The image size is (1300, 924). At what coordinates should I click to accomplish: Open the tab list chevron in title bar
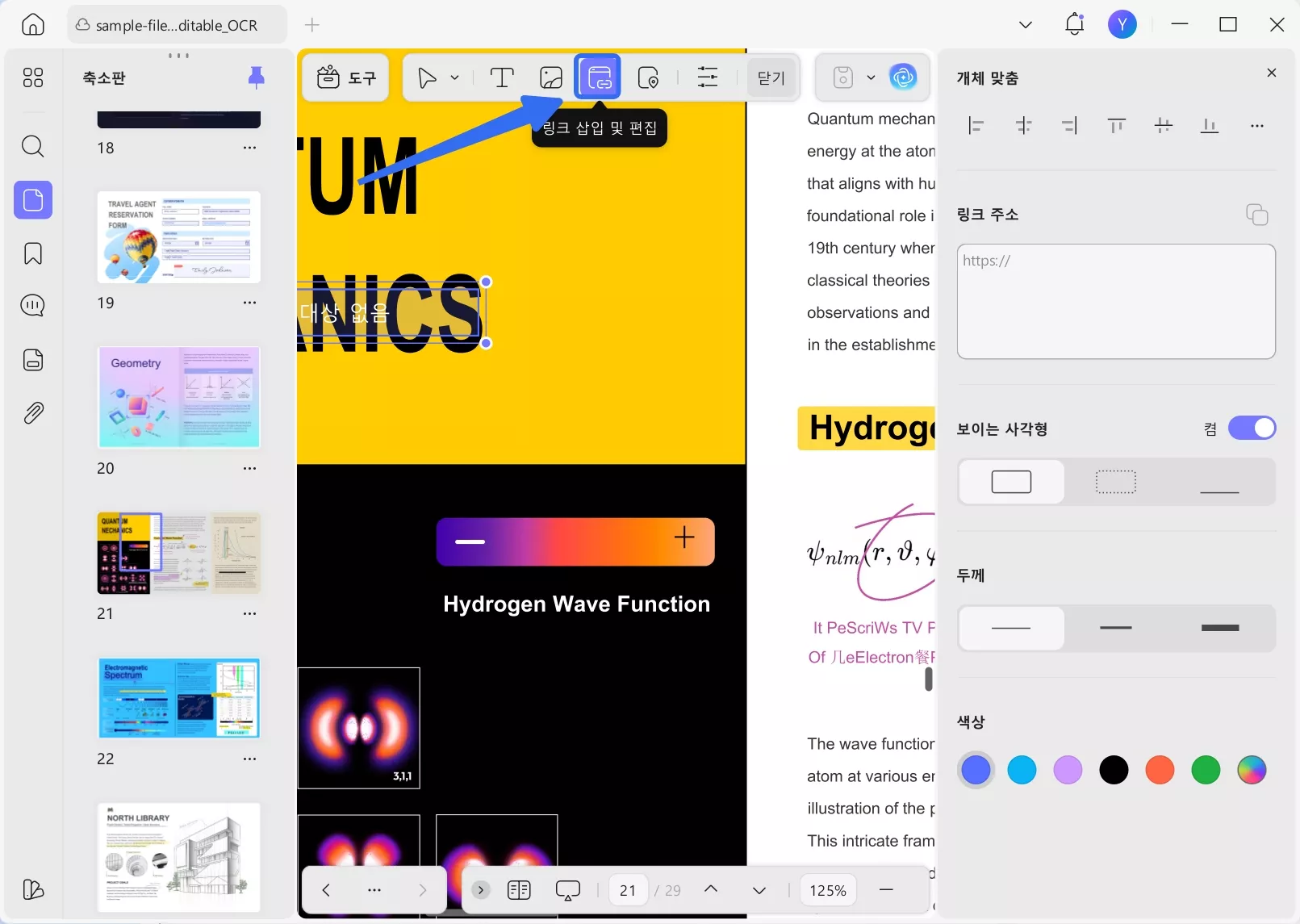1026,24
